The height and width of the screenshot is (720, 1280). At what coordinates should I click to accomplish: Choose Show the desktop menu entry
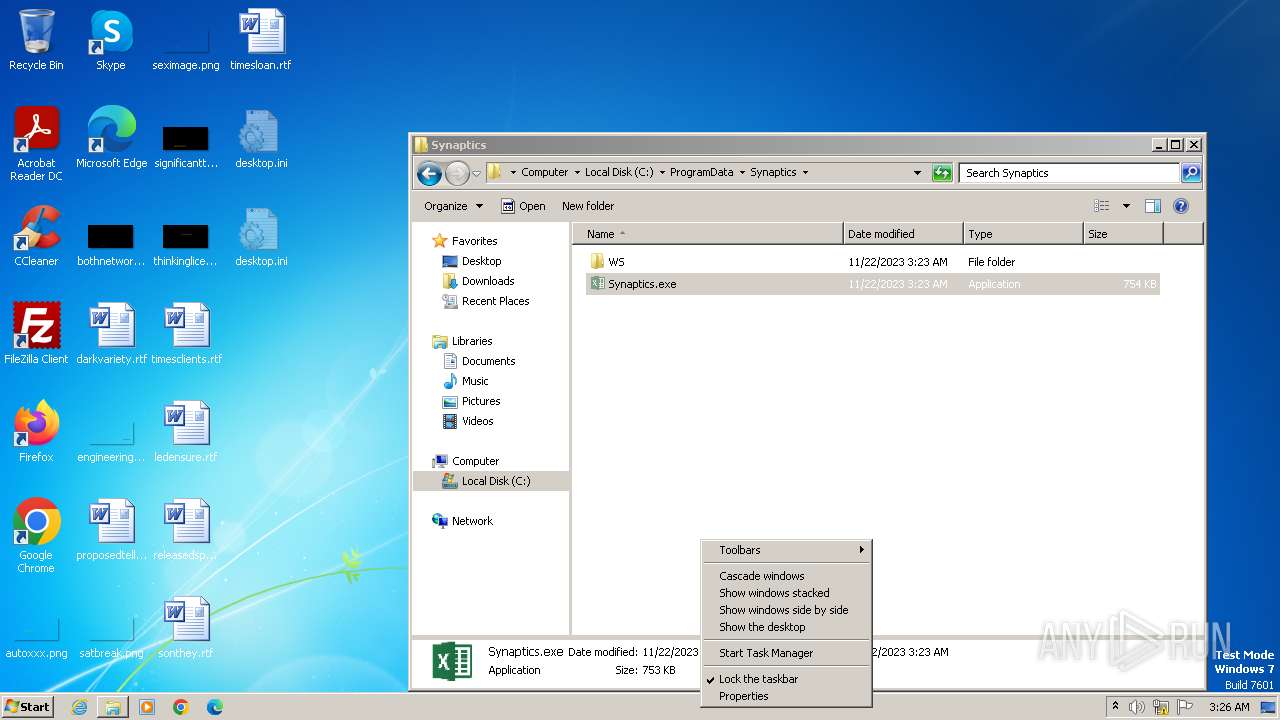point(786,627)
